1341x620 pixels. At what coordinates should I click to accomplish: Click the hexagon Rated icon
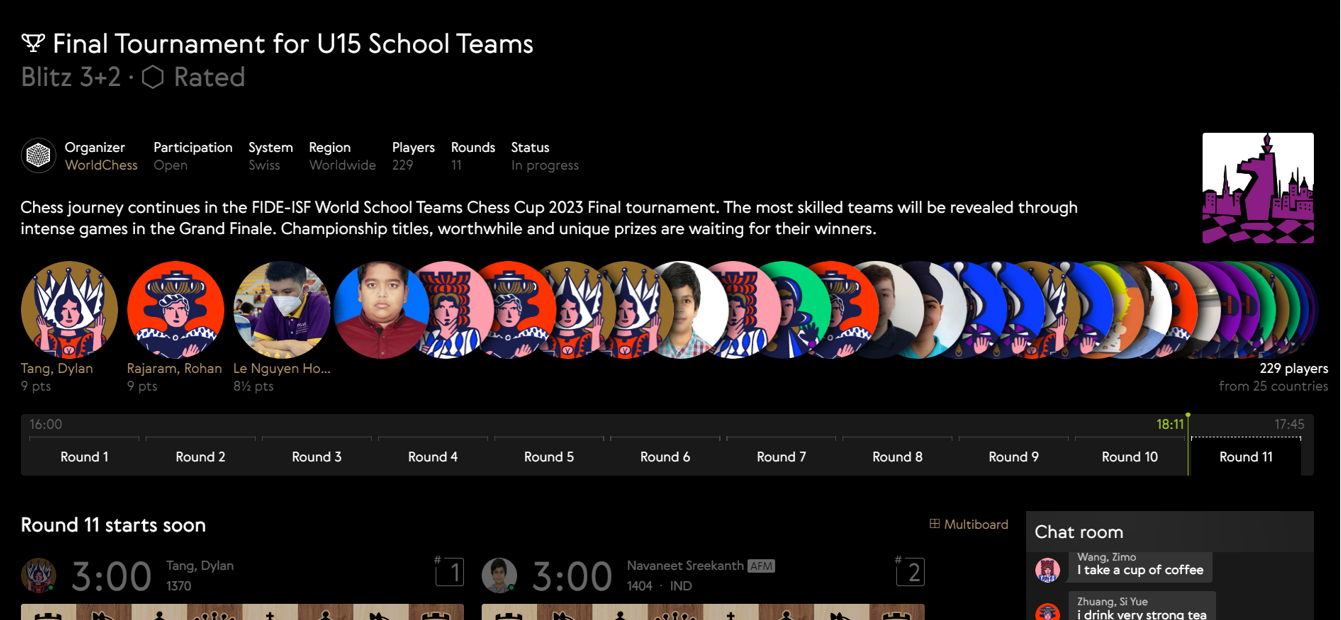tap(153, 77)
